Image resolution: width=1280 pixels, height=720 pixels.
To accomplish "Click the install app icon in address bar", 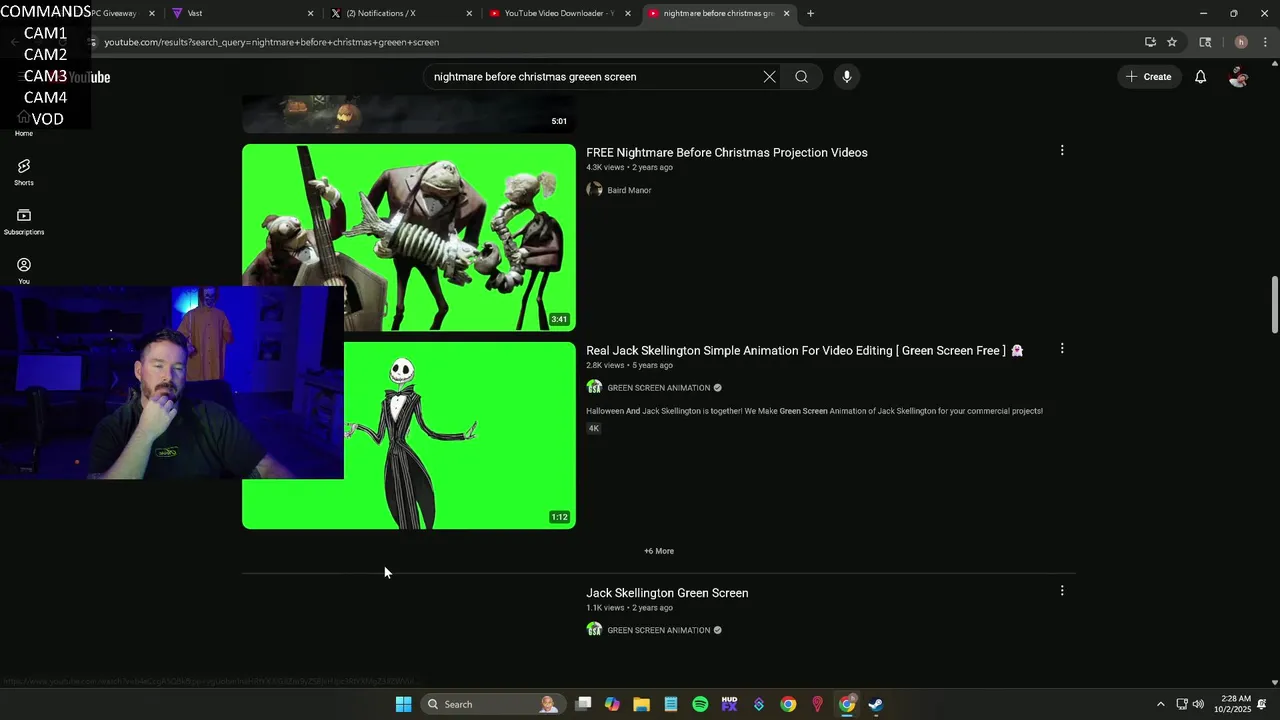I will (x=1150, y=42).
